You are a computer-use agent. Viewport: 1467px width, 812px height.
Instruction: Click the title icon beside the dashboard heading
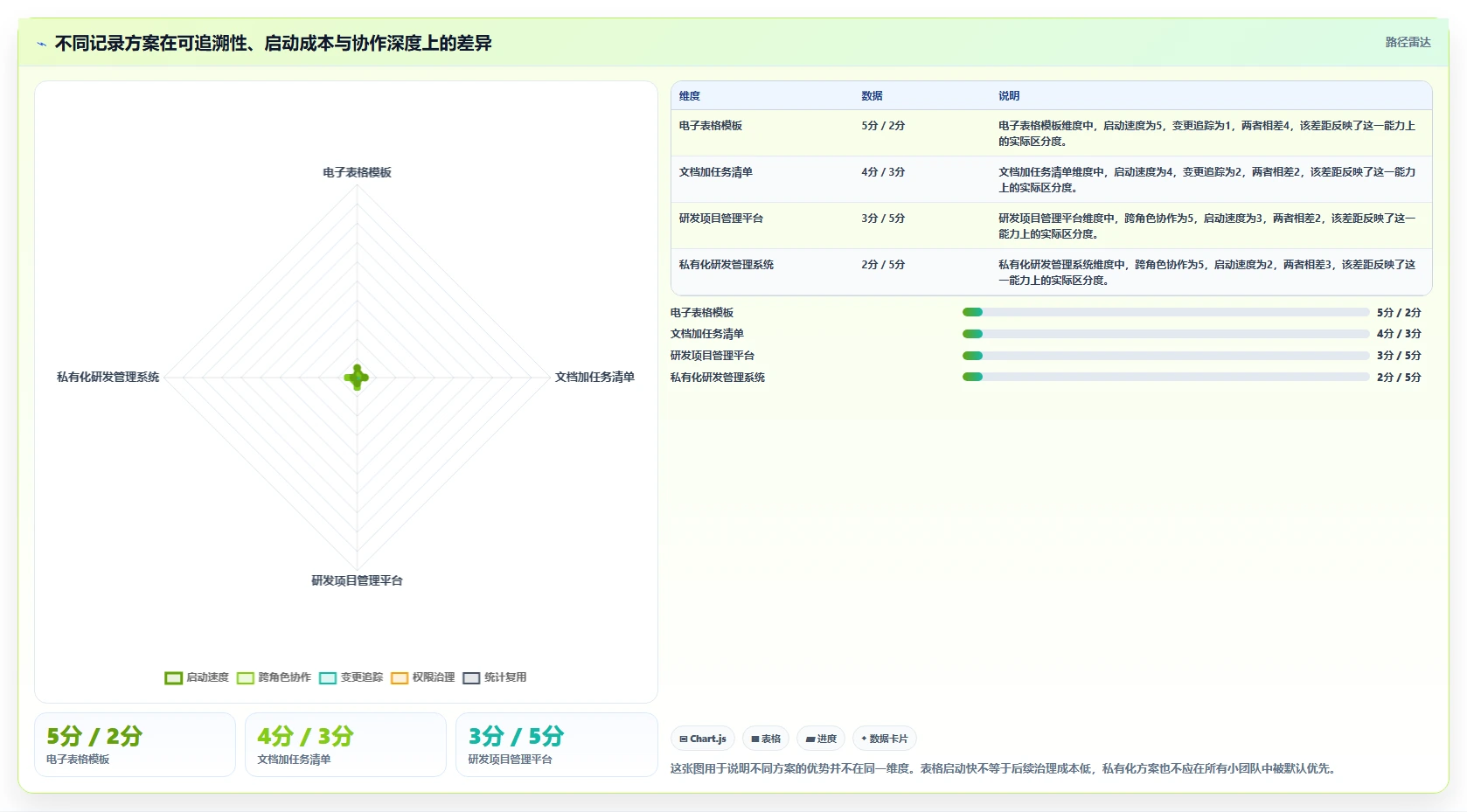pos(41,44)
